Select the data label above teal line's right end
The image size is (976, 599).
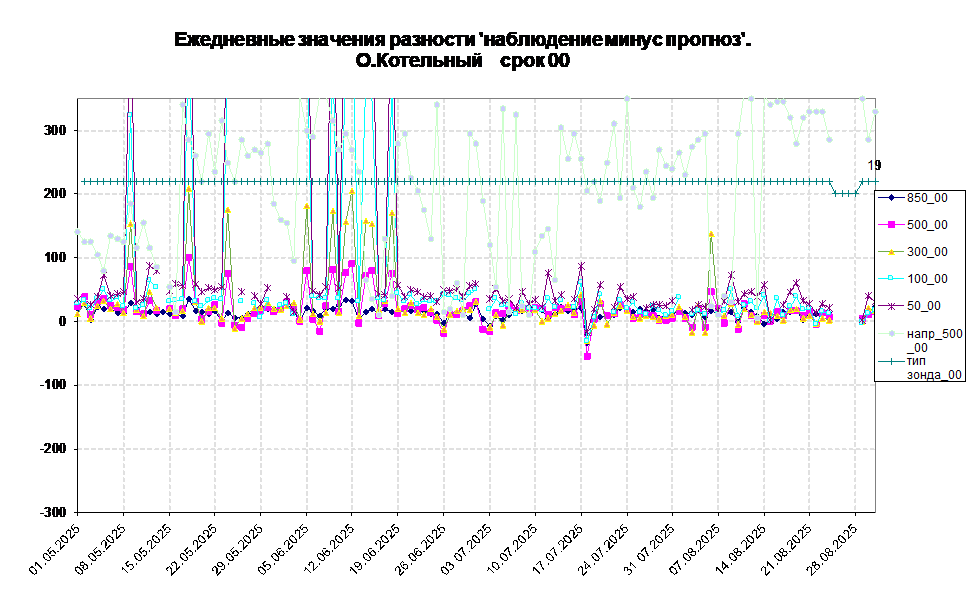coord(872,166)
